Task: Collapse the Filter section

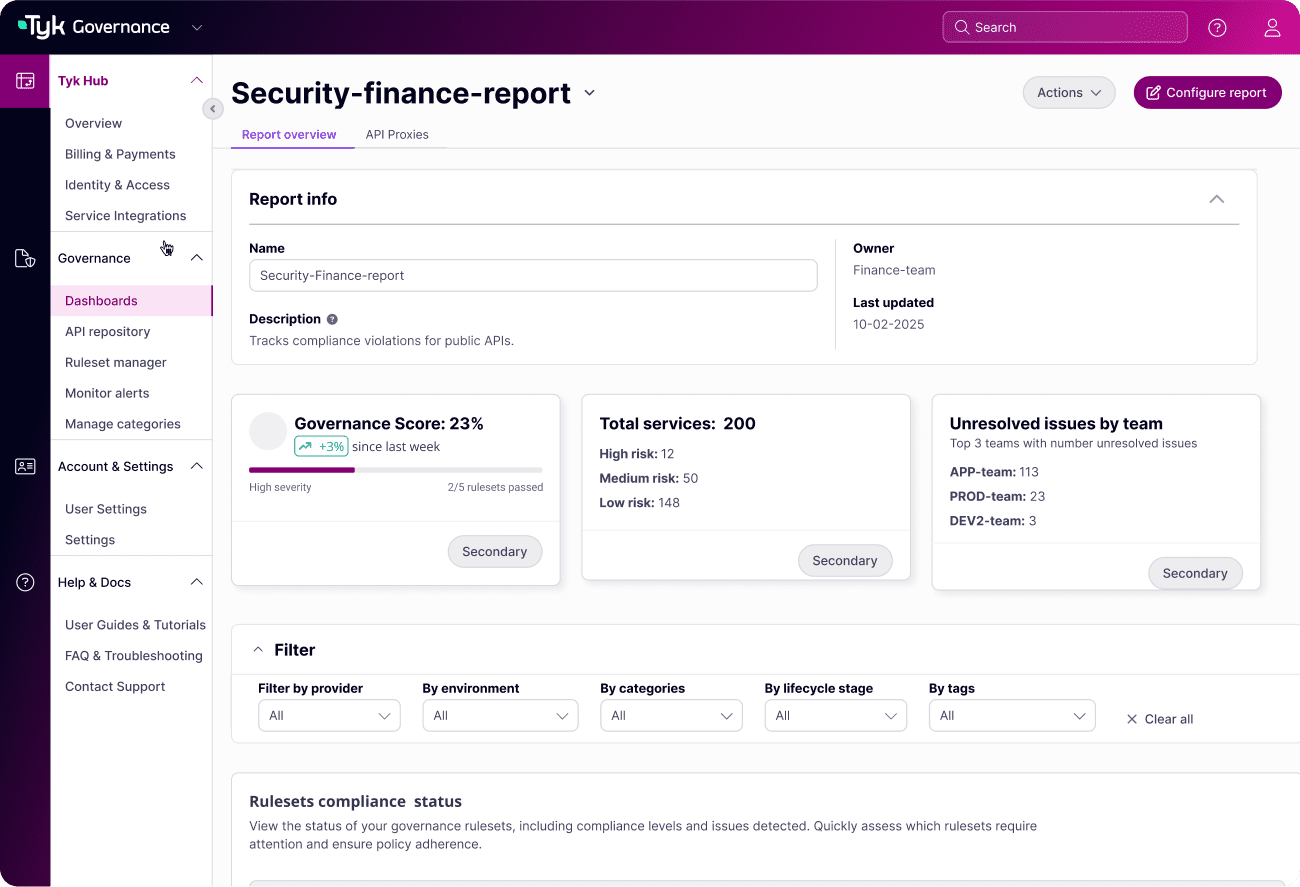Action: pyautogui.click(x=258, y=650)
